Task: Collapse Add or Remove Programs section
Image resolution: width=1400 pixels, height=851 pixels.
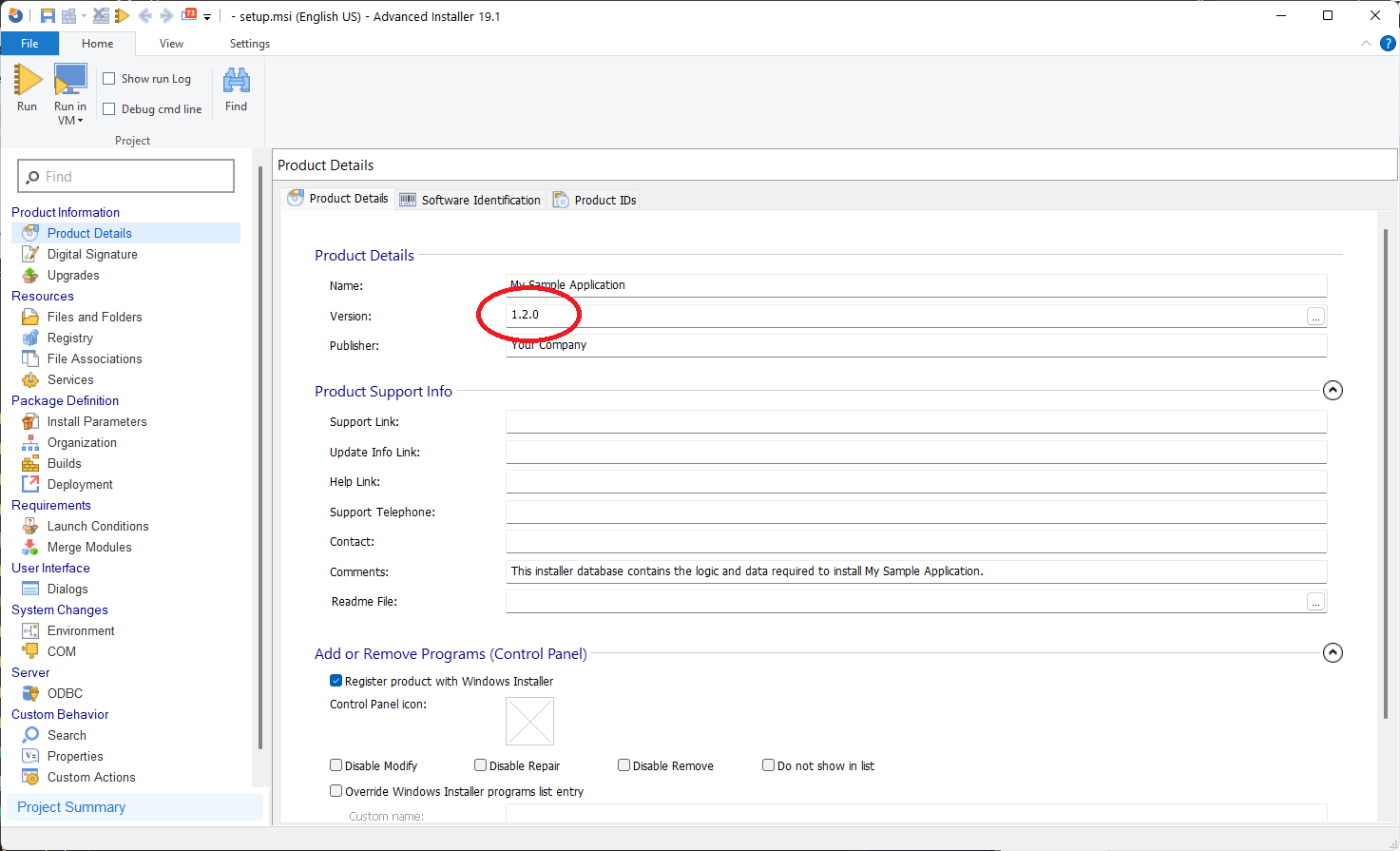Action: point(1333,652)
